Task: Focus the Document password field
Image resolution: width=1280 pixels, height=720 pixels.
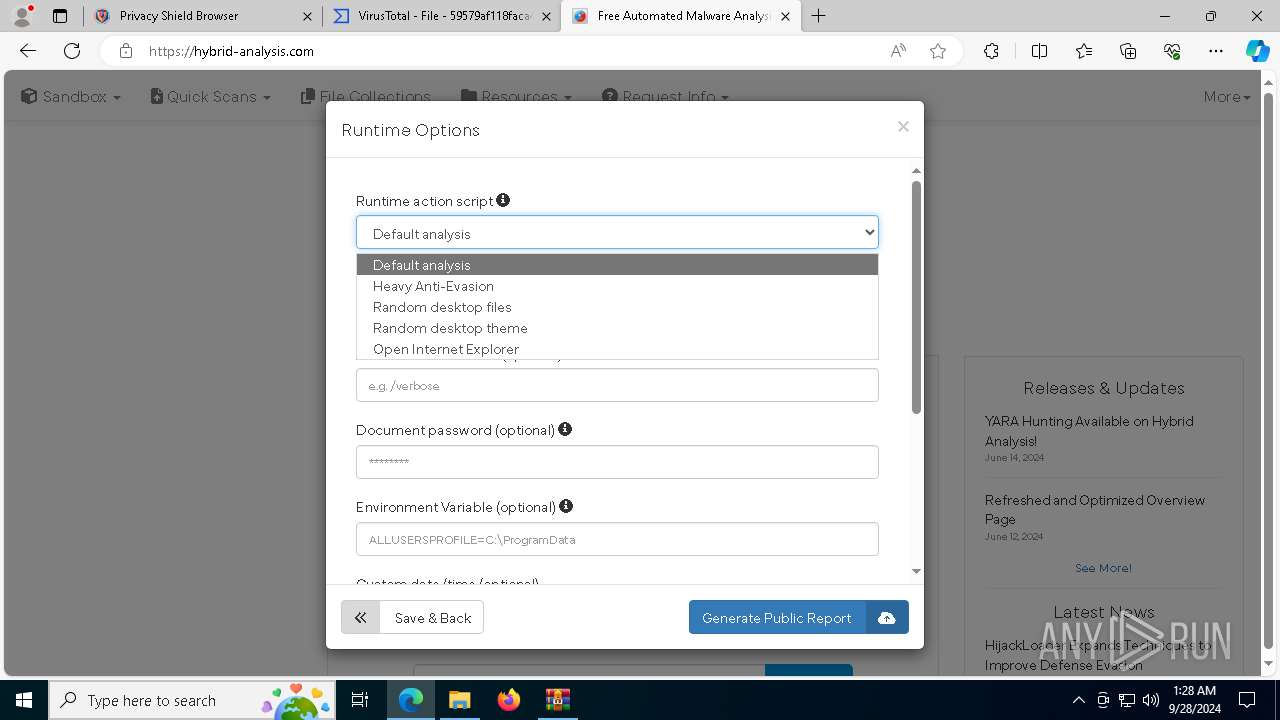Action: tap(617, 462)
